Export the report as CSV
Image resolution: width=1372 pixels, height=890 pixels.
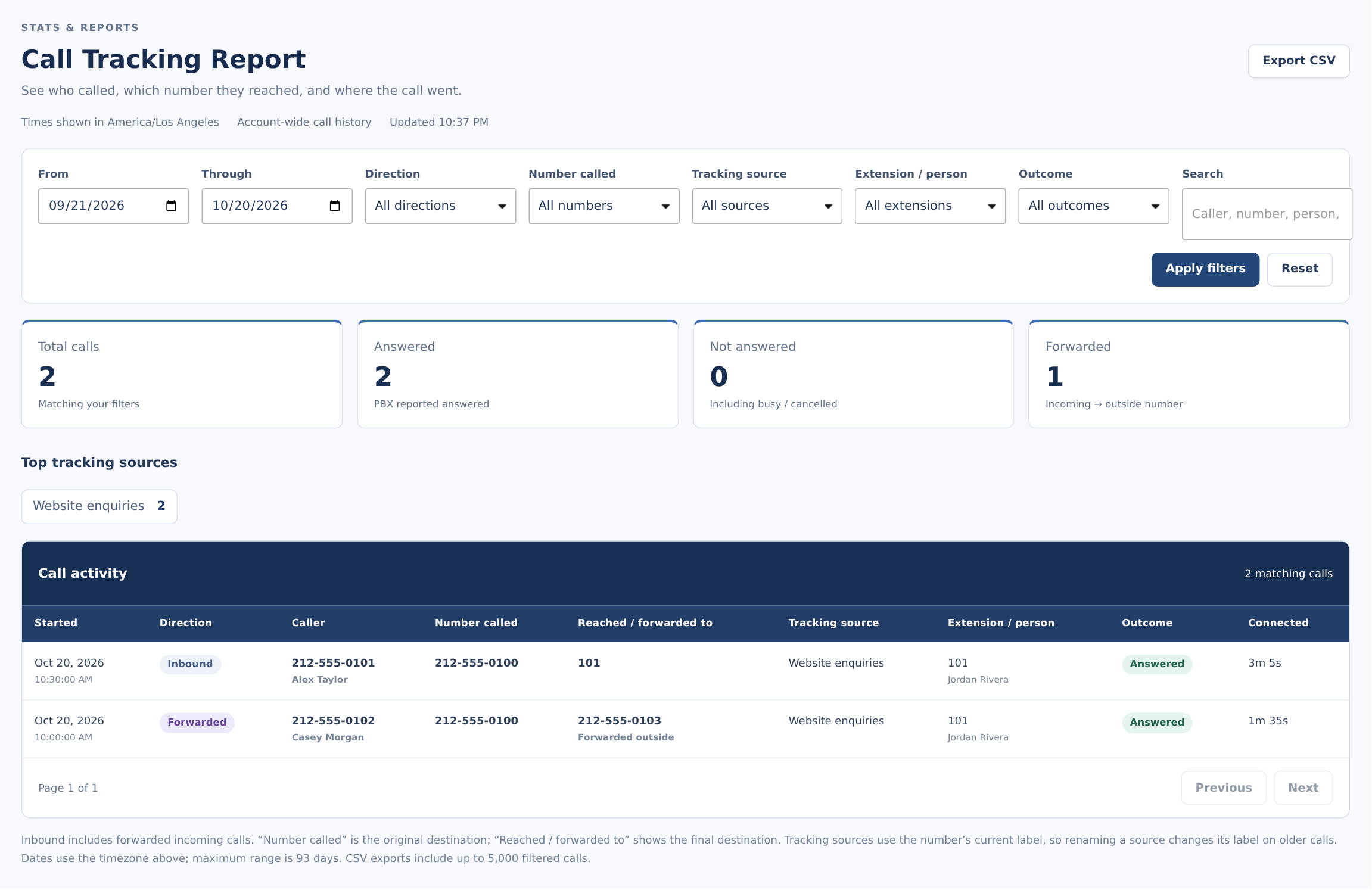coord(1299,61)
